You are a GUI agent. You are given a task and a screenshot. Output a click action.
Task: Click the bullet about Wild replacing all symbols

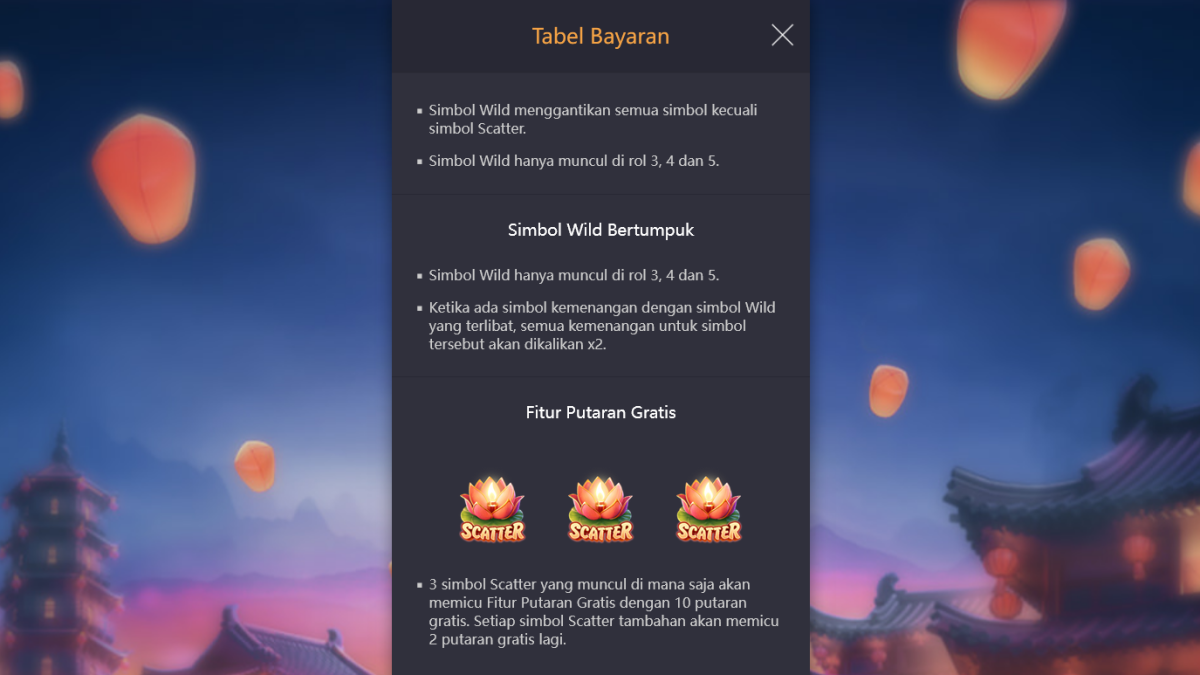[x=592, y=119]
